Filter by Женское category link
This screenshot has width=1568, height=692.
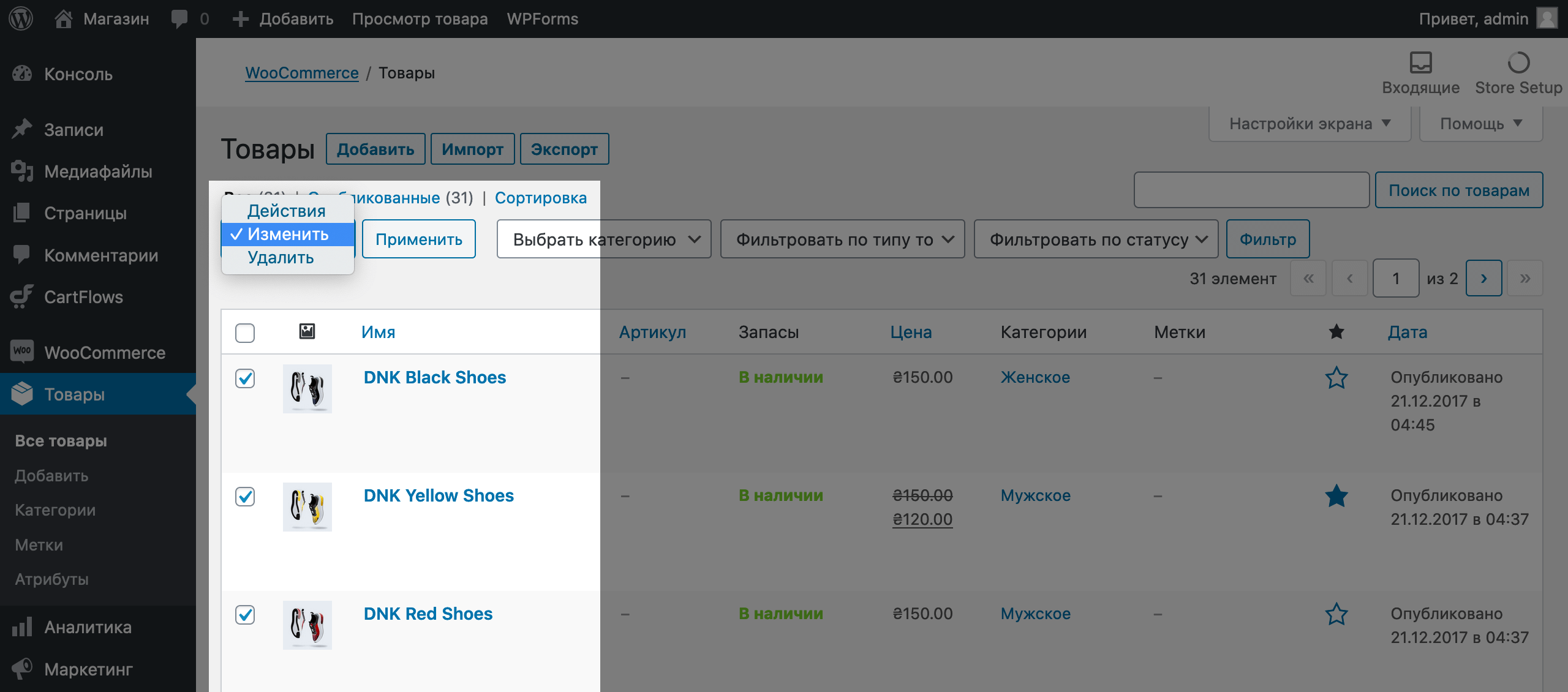point(1035,377)
